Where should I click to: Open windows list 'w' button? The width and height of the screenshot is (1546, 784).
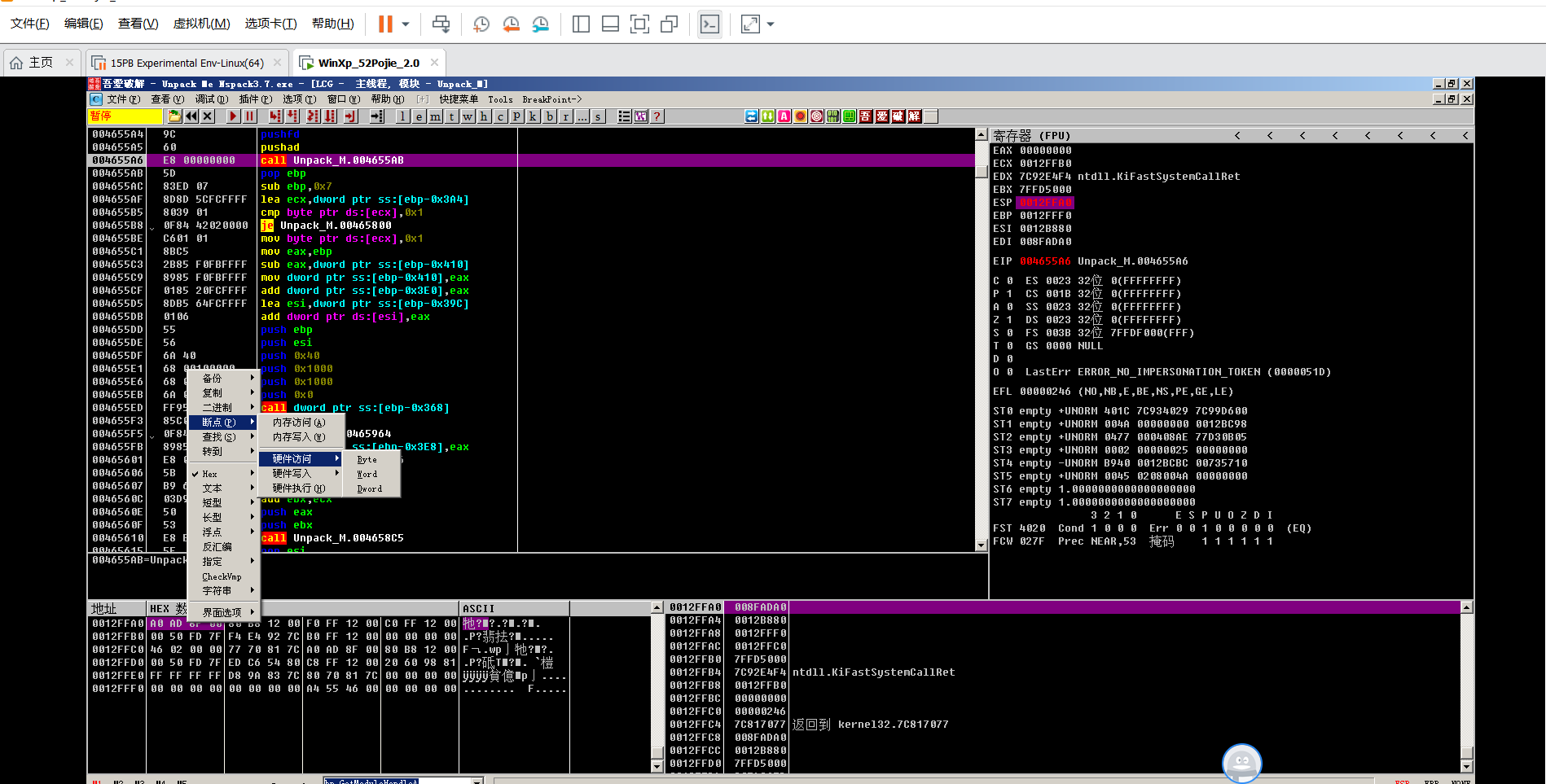tap(468, 116)
